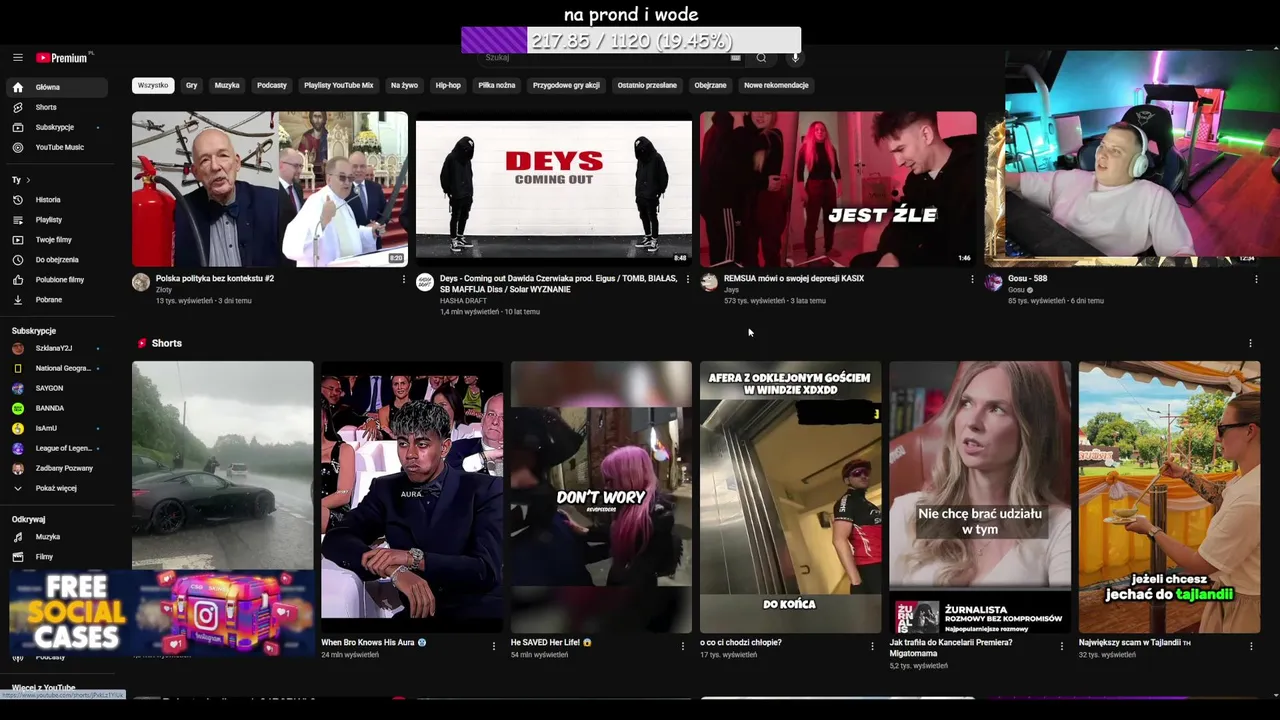The width and height of the screenshot is (1280, 720).
Task: Open SzklanaY2J subscription channel
Action: tap(54, 348)
